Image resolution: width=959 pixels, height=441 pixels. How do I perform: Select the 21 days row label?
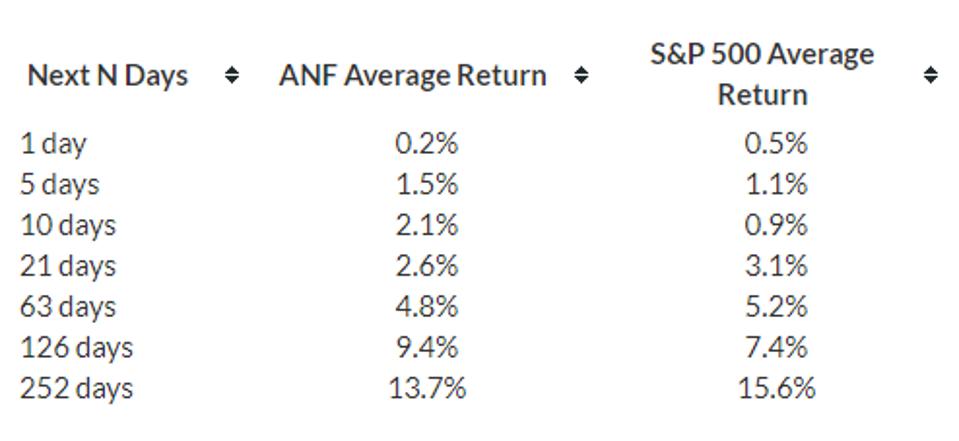coord(68,267)
